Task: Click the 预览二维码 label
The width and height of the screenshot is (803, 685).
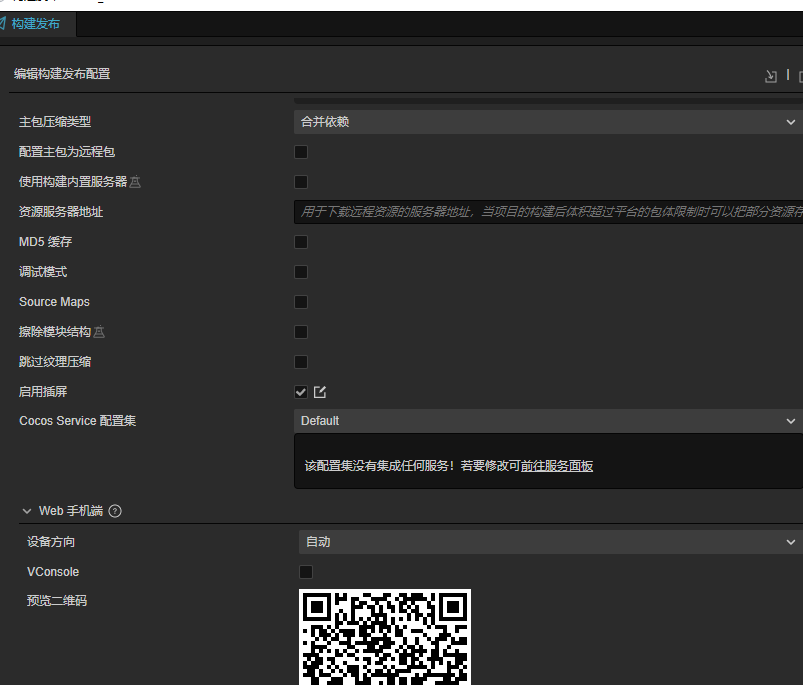Action: pyautogui.click(x=57, y=601)
